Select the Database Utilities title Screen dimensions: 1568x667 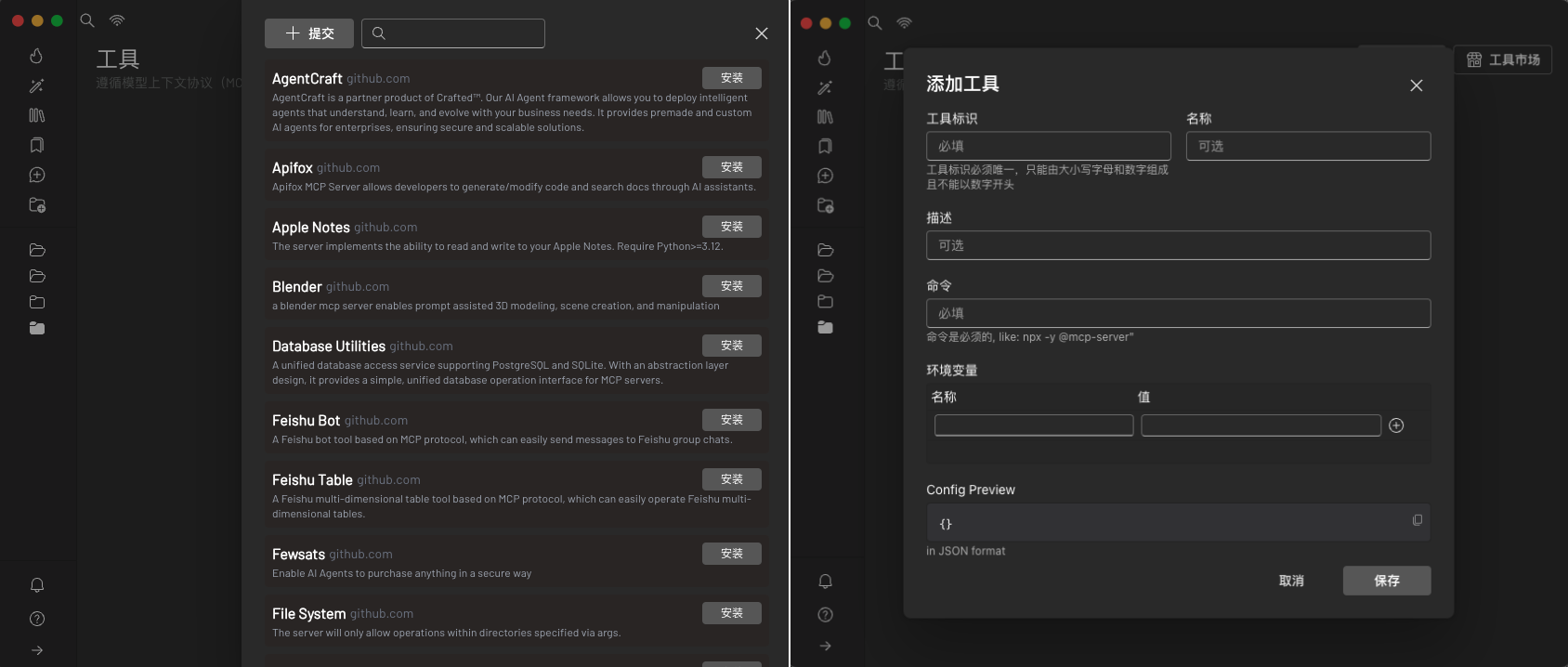click(x=329, y=347)
